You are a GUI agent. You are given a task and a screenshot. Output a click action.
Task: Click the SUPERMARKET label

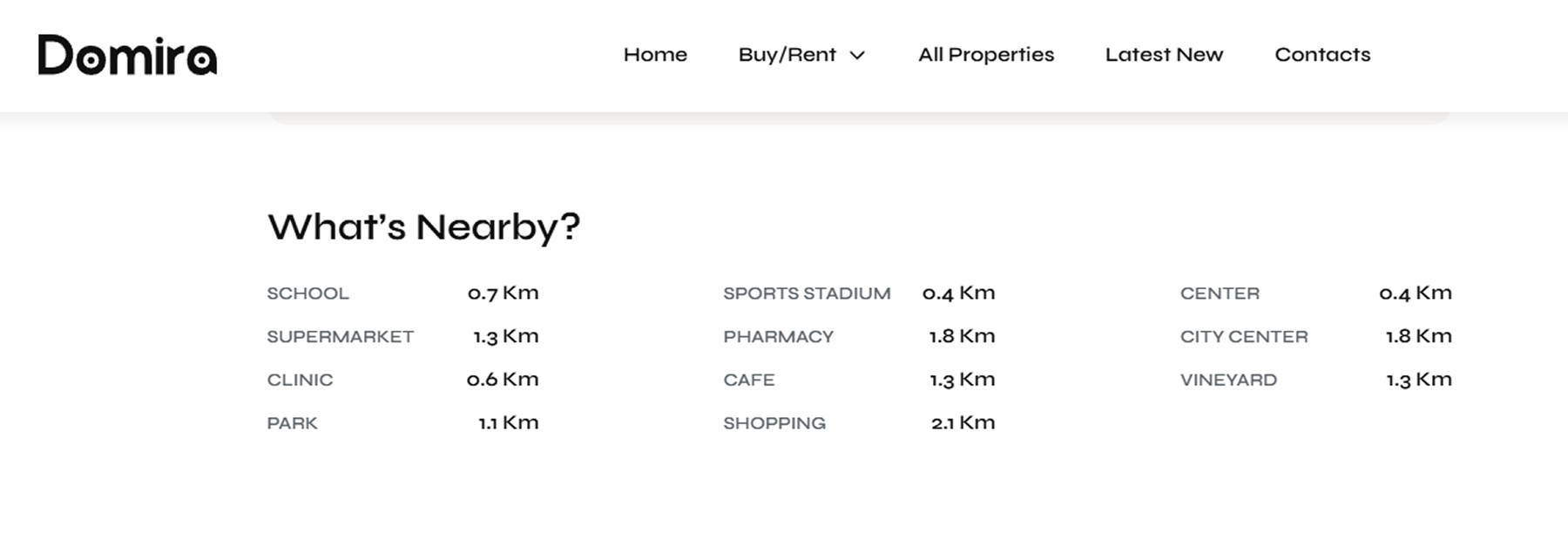pyautogui.click(x=340, y=337)
